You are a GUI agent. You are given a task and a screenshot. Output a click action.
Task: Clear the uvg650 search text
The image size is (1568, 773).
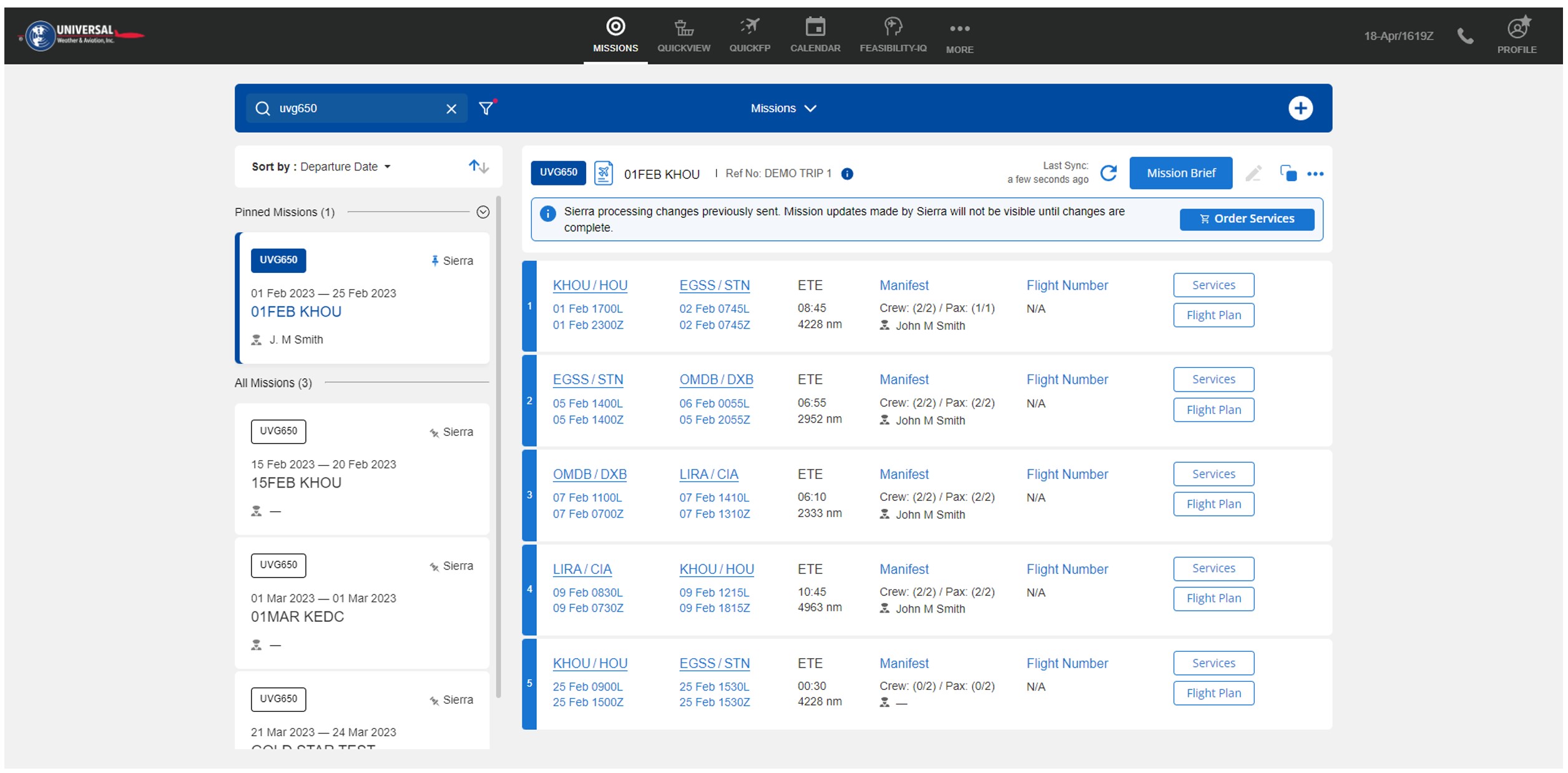point(451,109)
